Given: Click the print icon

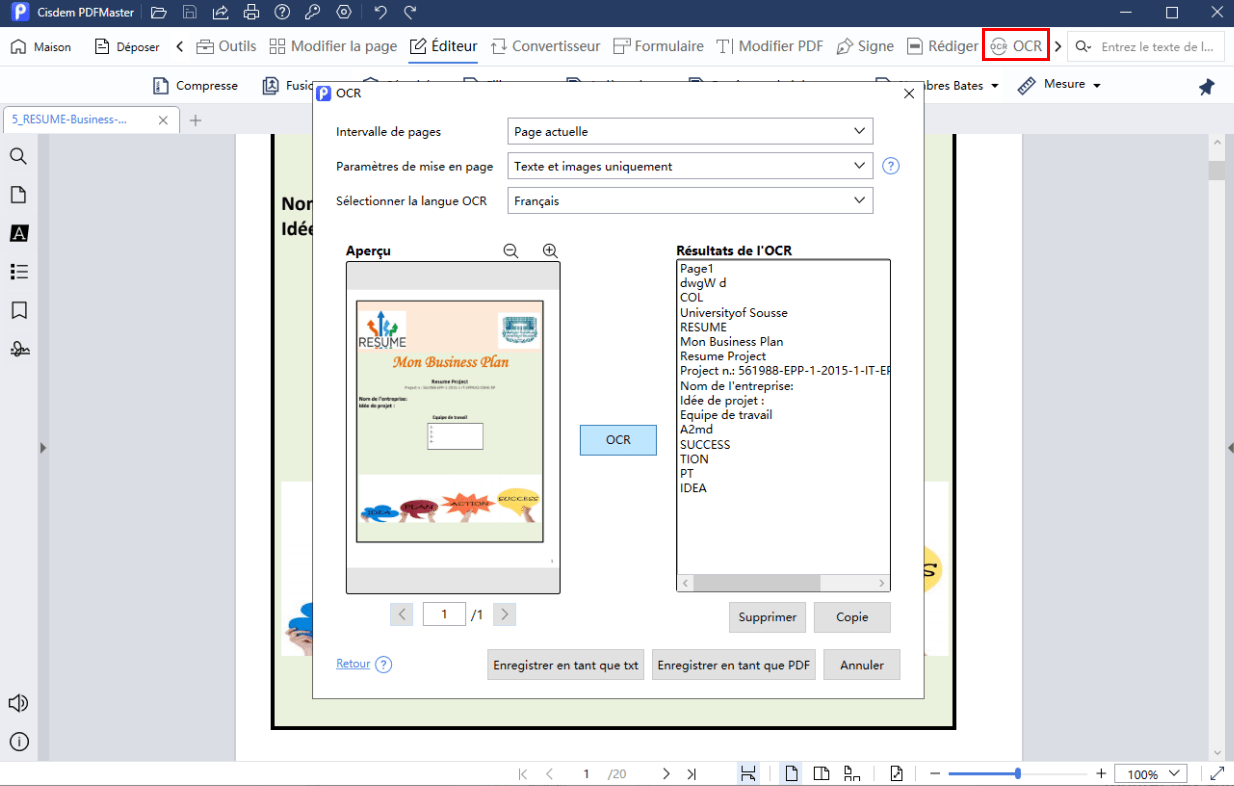Looking at the screenshot, I should [x=251, y=13].
